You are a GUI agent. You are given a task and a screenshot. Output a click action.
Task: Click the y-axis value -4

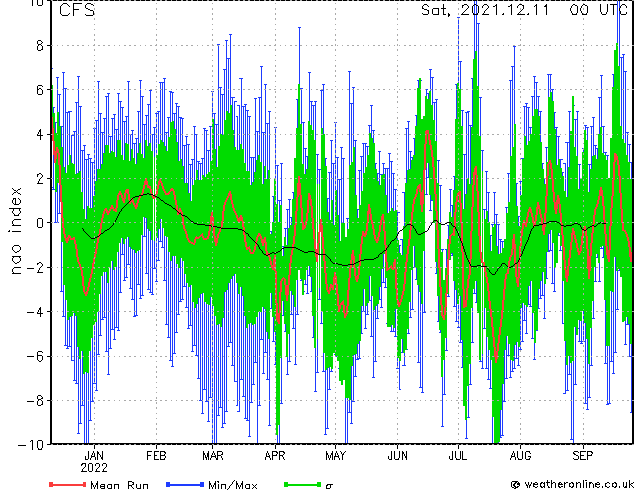tap(35, 312)
